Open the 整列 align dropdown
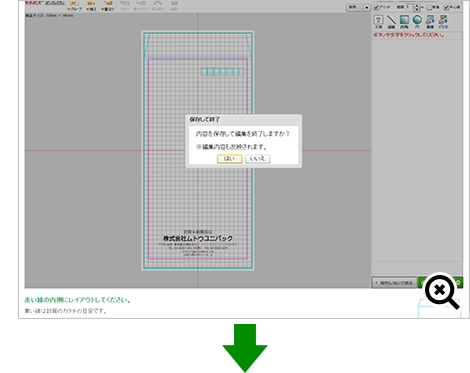470x373 pixels. pyautogui.click(x=91, y=6)
